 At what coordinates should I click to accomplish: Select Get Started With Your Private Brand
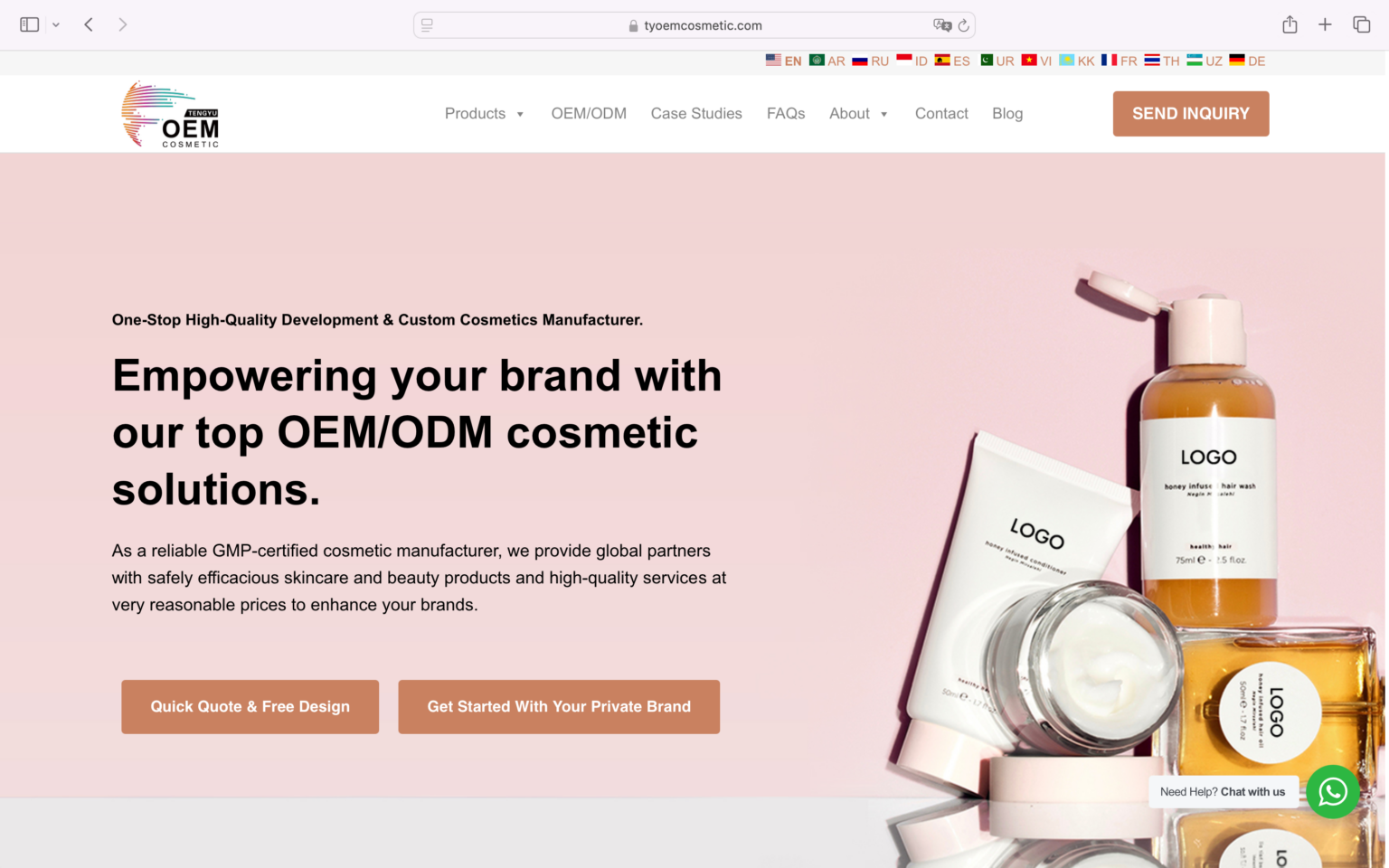559,707
